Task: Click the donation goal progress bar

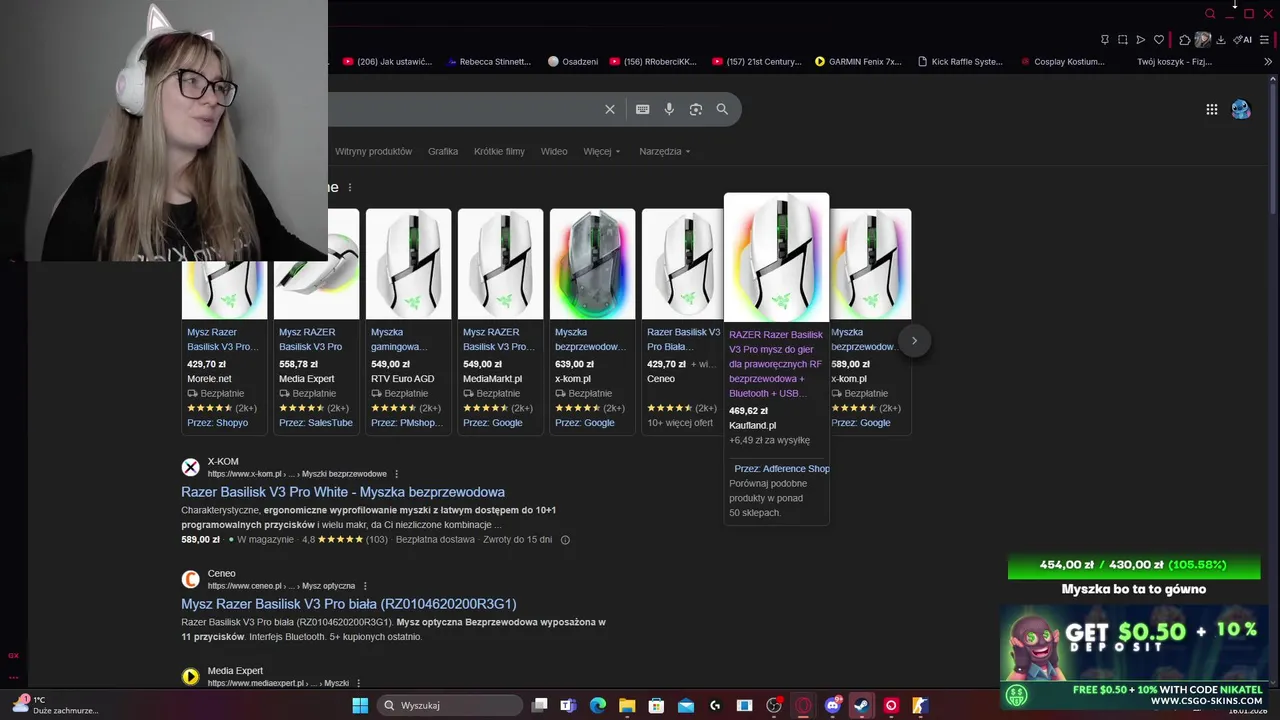Action: pos(1133,565)
